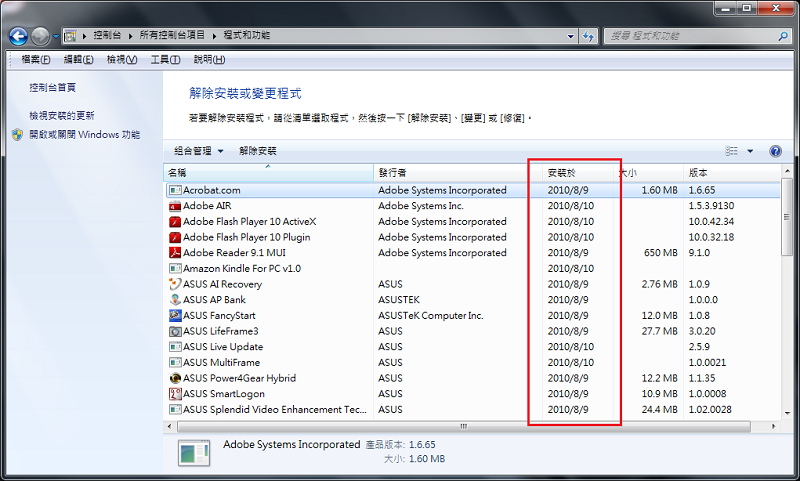Click the Acrobat.com thumbnail in details pane
The image size is (800, 481).
(194, 452)
